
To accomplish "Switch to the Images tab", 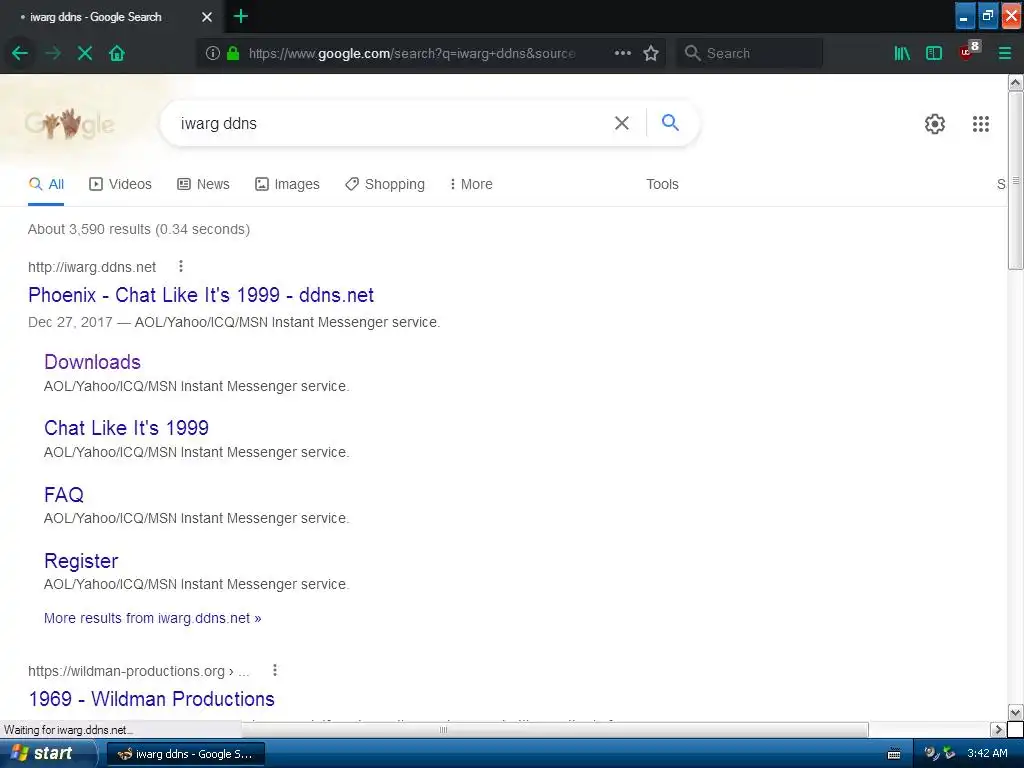I will [287, 184].
